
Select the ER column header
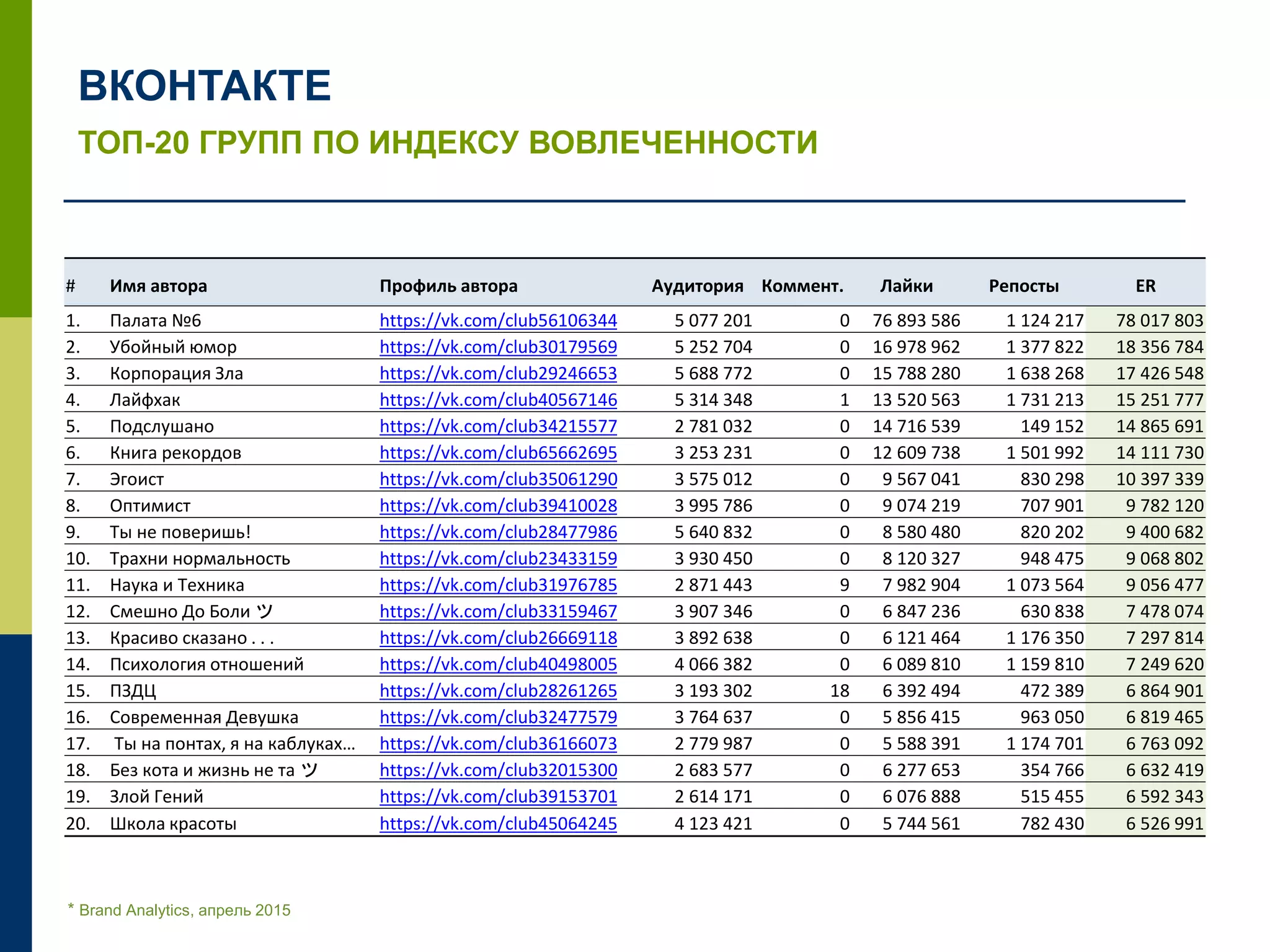(1145, 286)
